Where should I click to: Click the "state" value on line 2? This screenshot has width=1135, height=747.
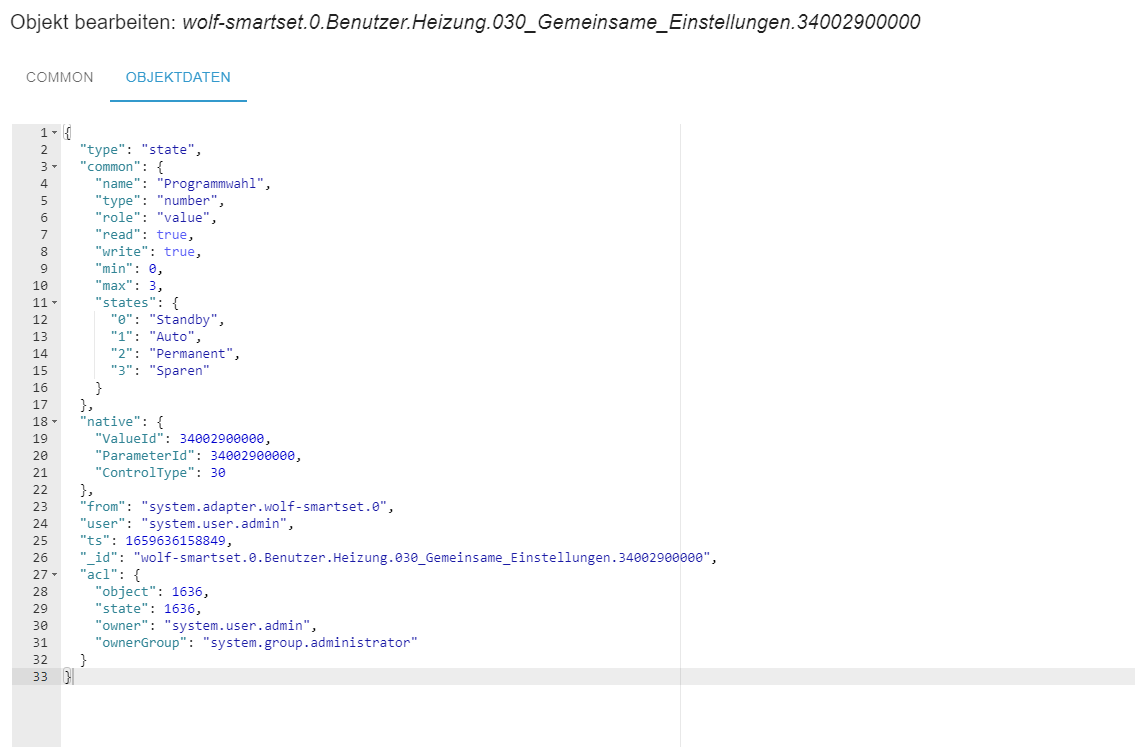click(168, 150)
